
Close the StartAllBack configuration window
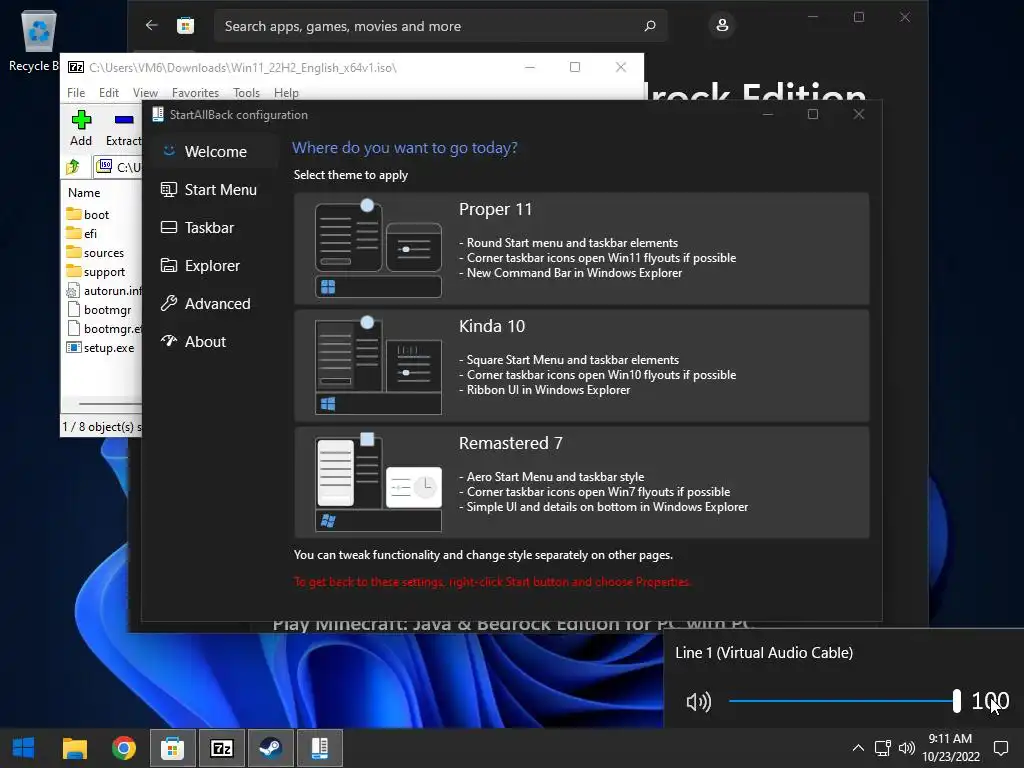click(x=859, y=114)
